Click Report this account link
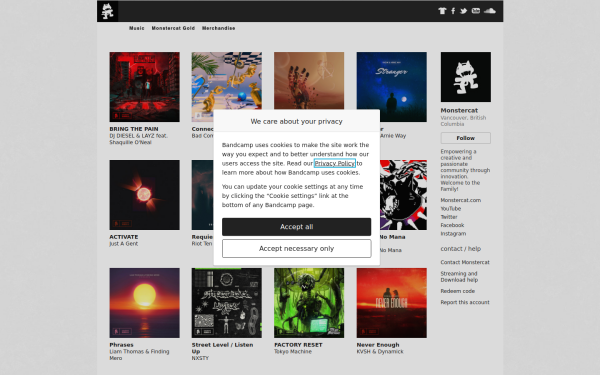The image size is (600, 375). pos(465,302)
